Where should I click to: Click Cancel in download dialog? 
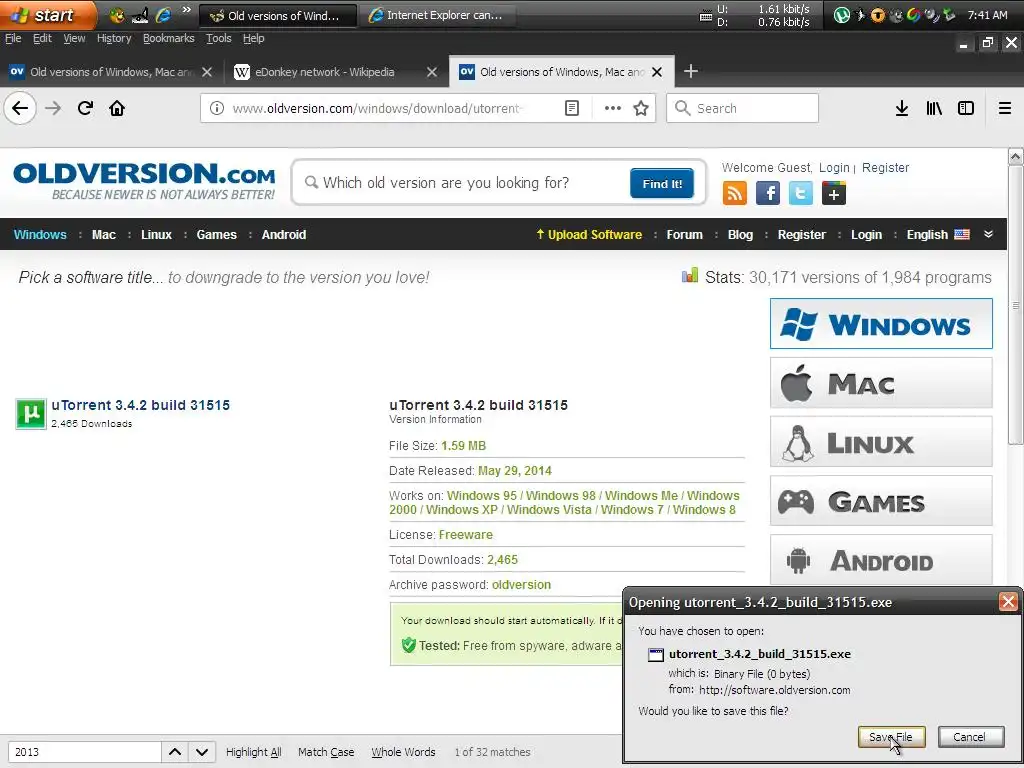pyautogui.click(x=970, y=737)
